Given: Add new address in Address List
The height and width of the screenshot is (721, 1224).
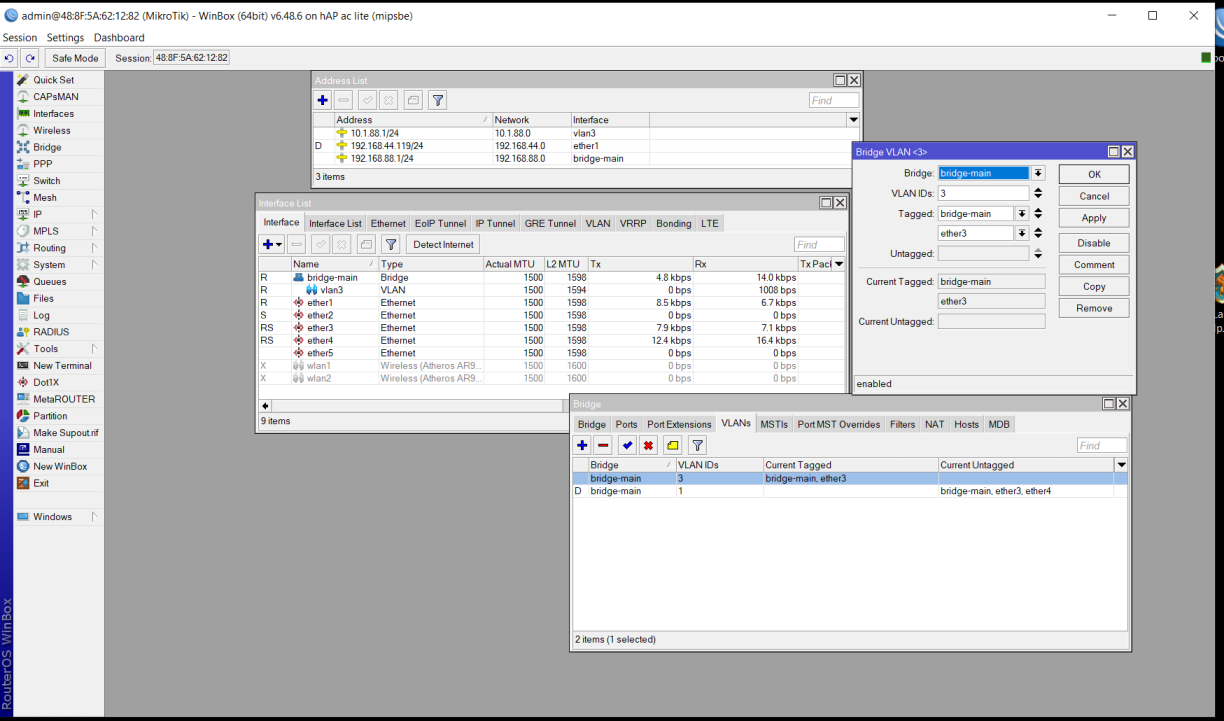Looking at the screenshot, I should pyautogui.click(x=322, y=100).
